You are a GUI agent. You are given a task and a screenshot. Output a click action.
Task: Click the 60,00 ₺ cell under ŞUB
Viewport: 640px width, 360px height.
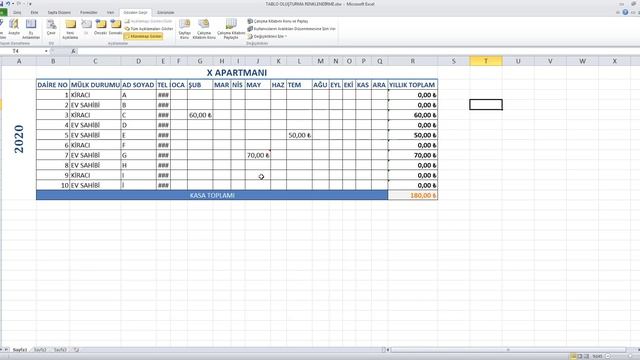click(200, 115)
